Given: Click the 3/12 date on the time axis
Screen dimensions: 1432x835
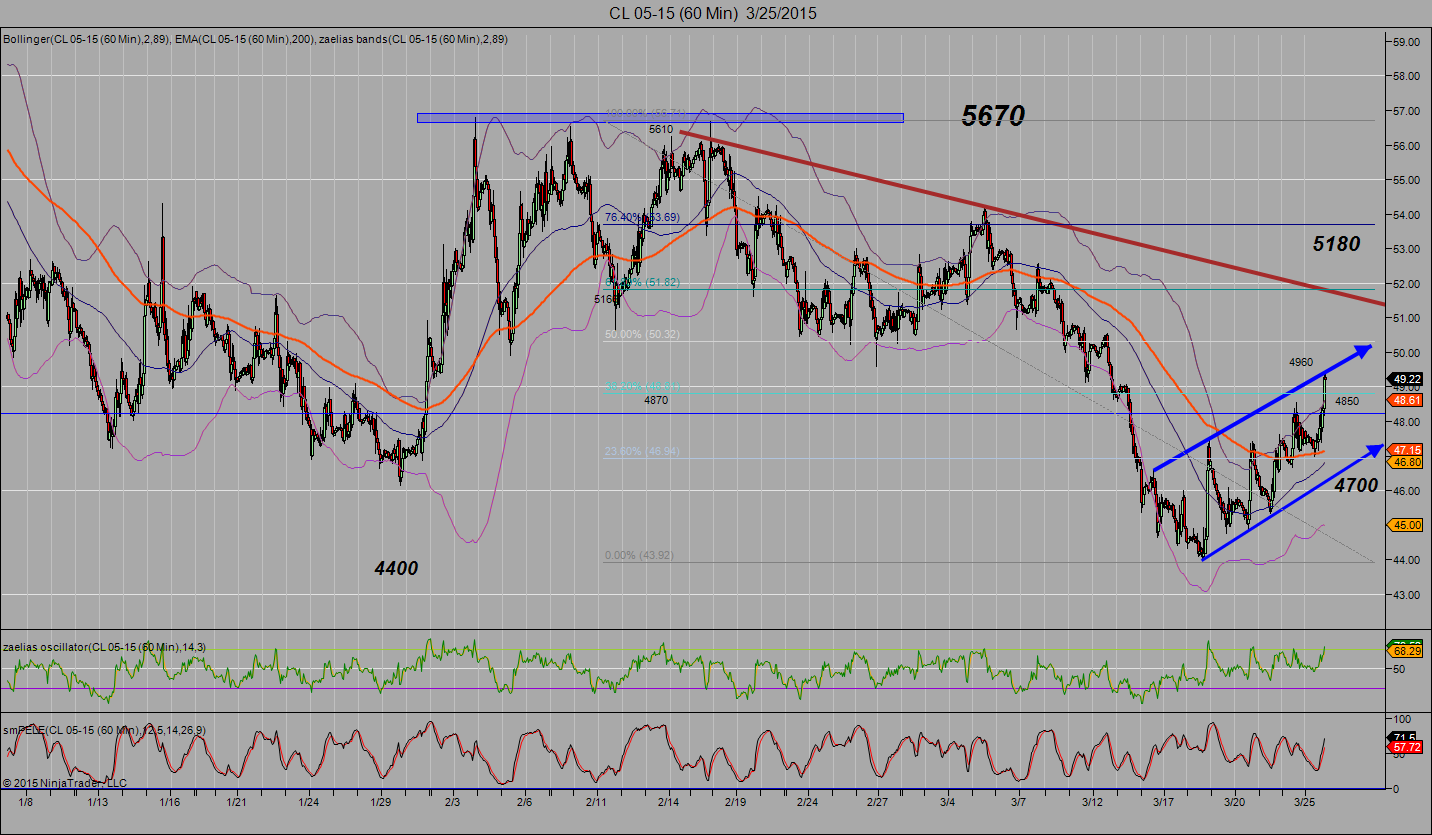Looking at the screenshot, I should pyautogui.click(x=1092, y=802).
